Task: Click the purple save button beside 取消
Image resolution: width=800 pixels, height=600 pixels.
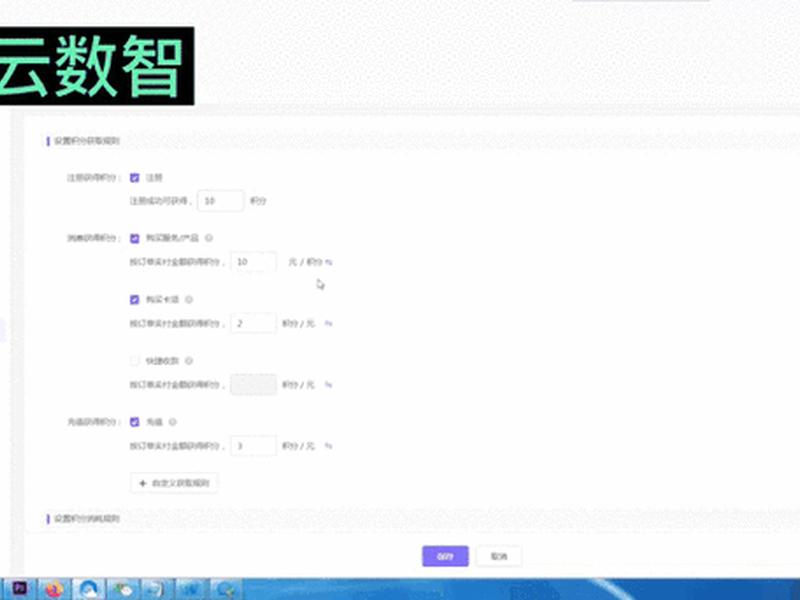Action: pyautogui.click(x=445, y=556)
